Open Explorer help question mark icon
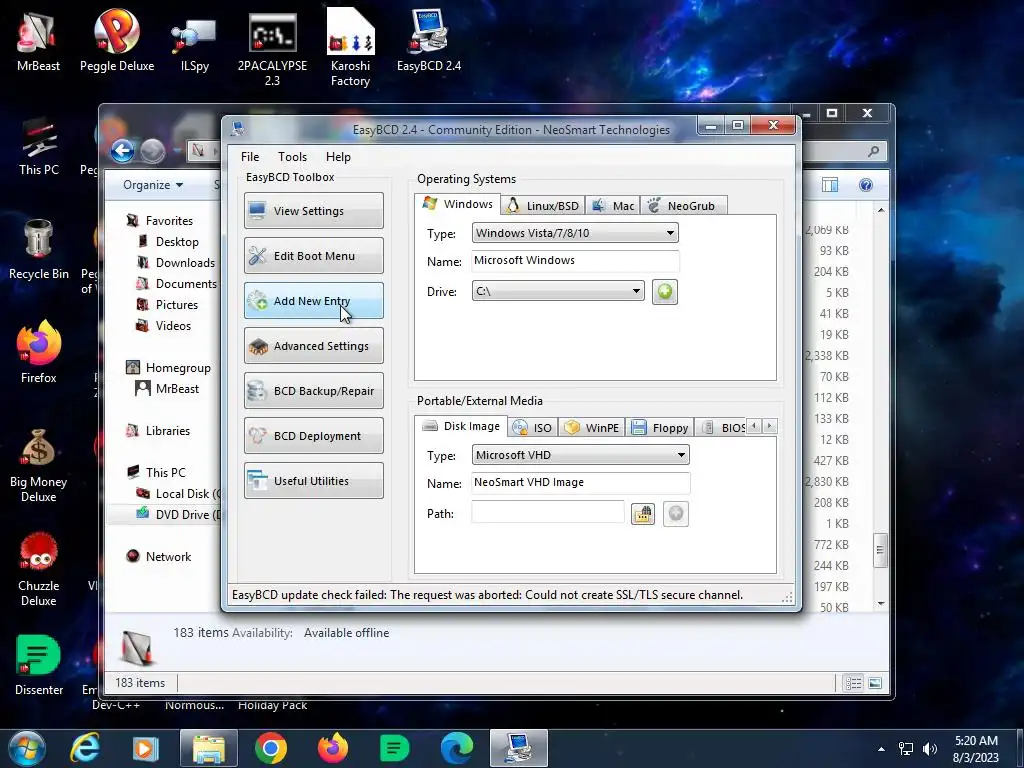The width and height of the screenshot is (1024, 768). pyautogui.click(x=866, y=185)
